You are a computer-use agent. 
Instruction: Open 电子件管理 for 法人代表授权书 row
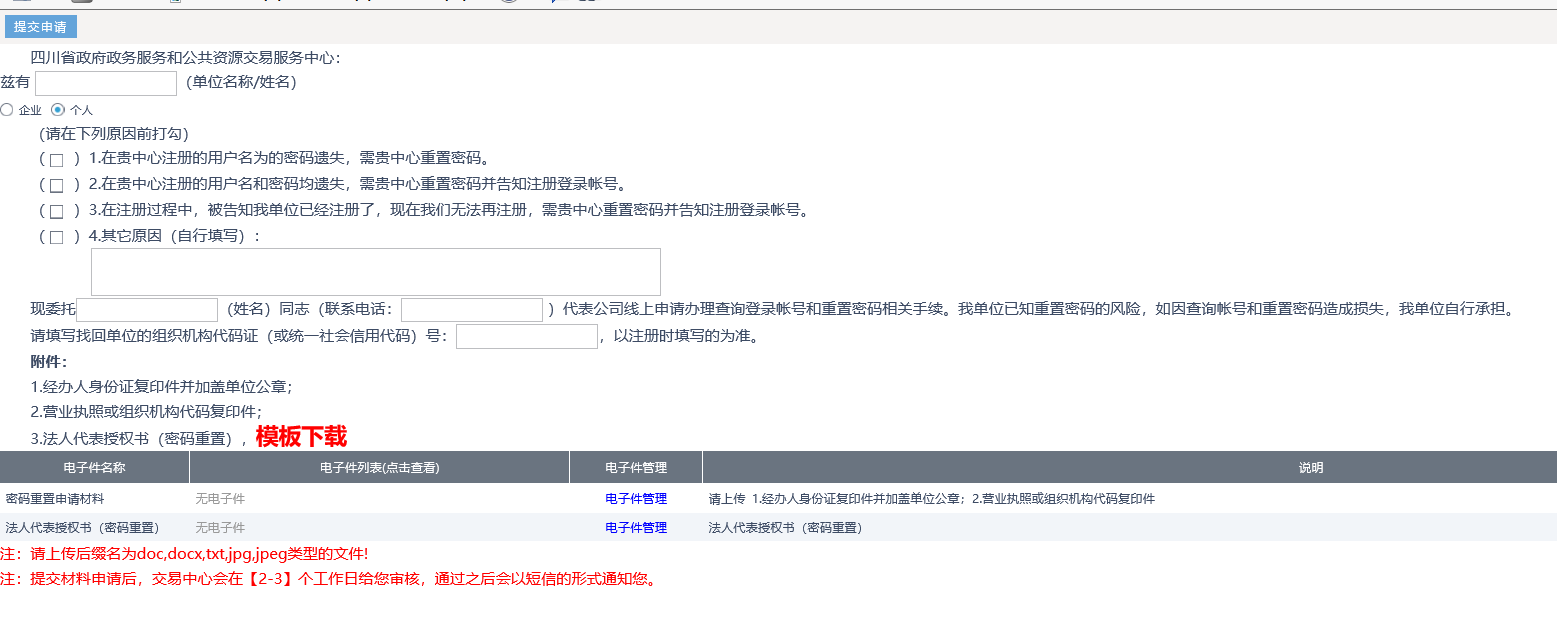[636, 528]
